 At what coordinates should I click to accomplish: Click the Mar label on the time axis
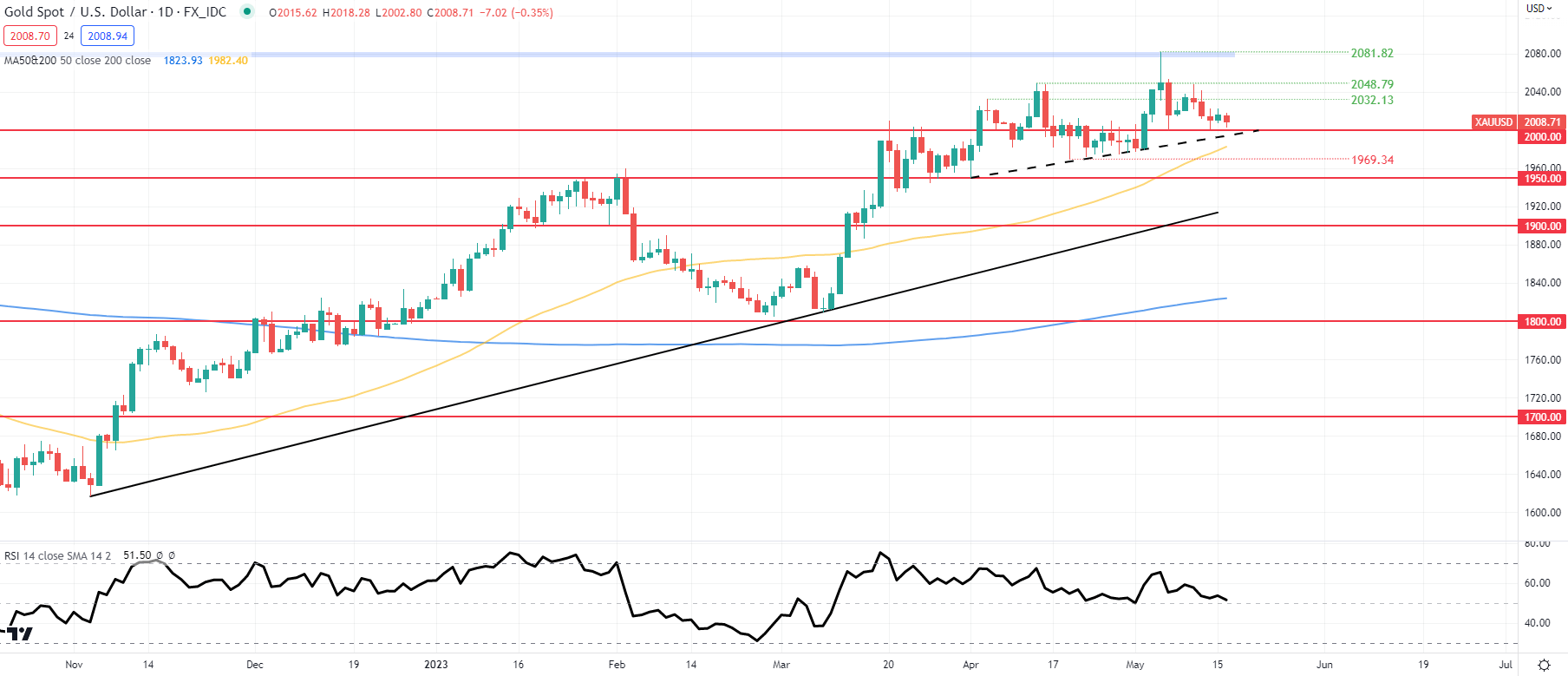click(x=781, y=665)
